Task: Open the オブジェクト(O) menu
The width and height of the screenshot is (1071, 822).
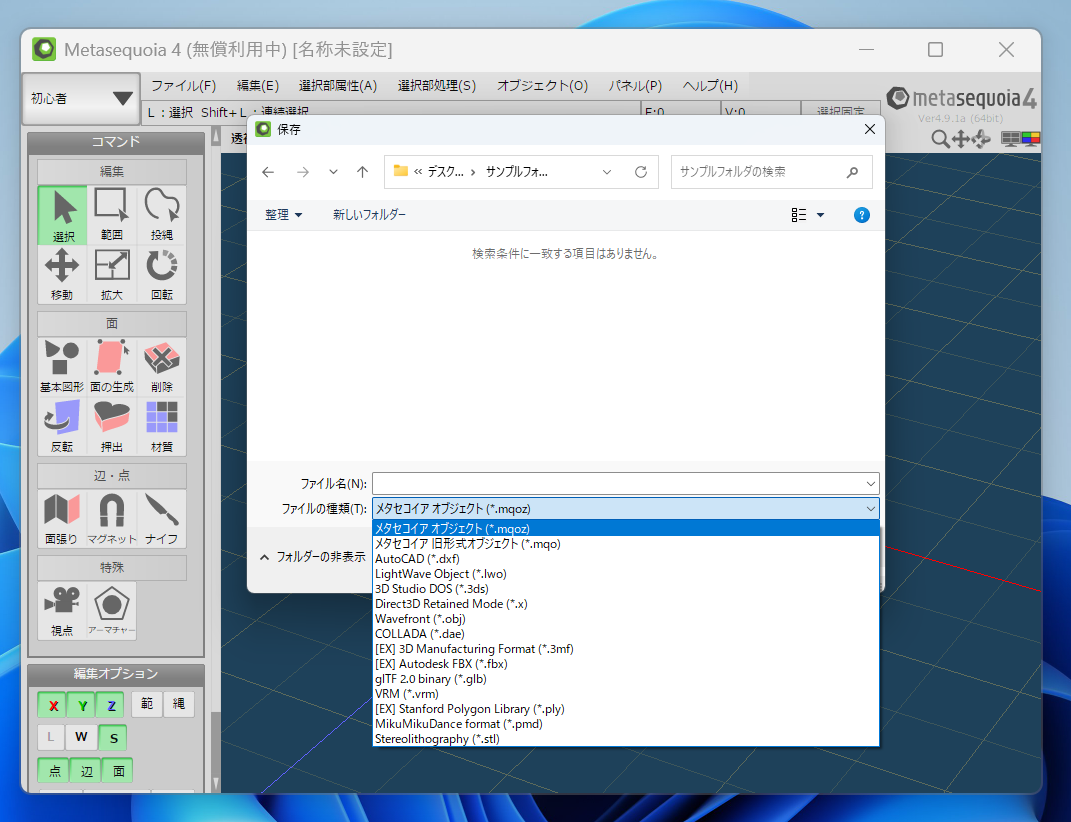Action: point(542,85)
